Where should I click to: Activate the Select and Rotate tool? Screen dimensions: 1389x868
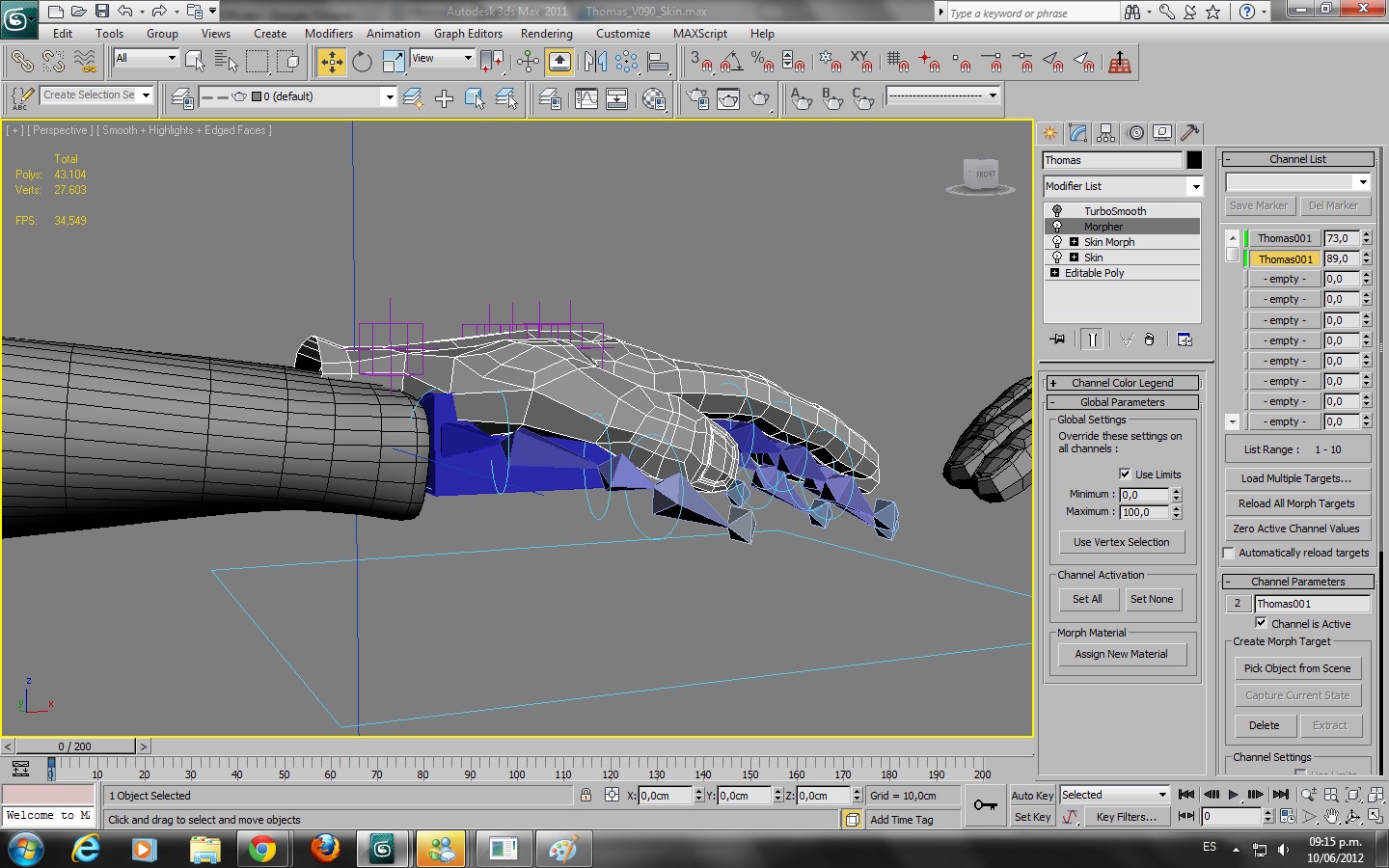click(x=362, y=63)
